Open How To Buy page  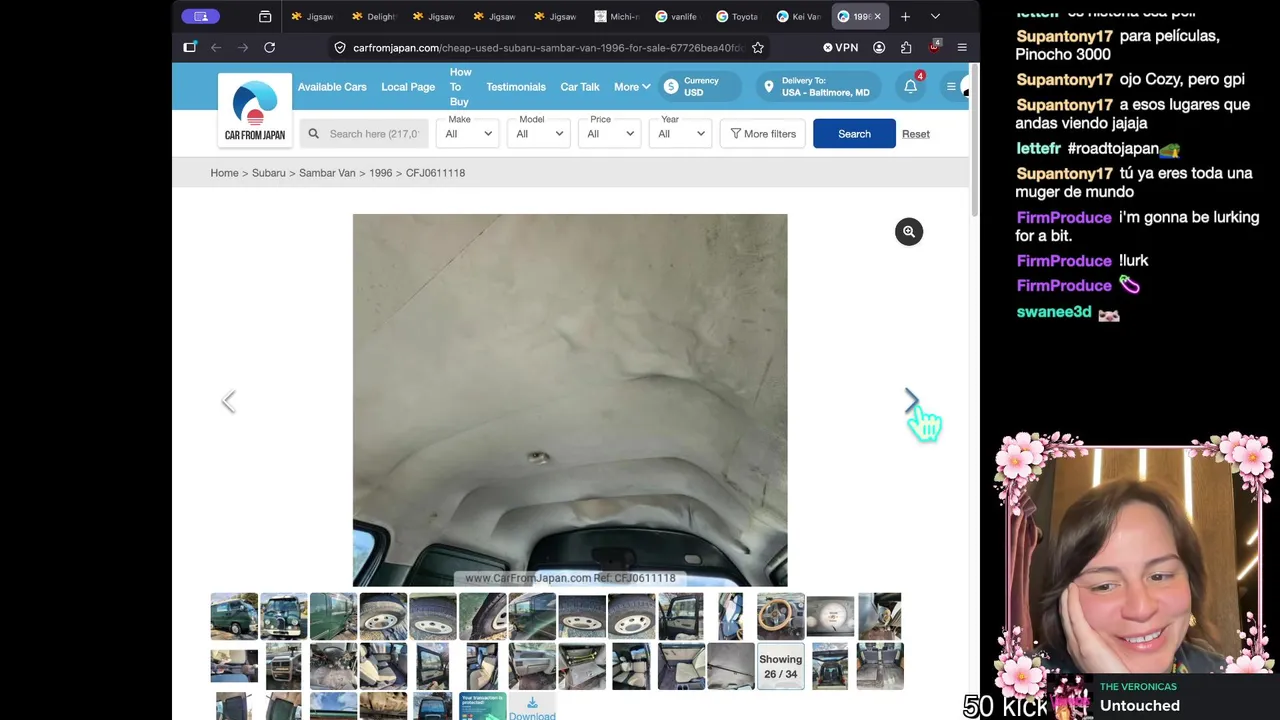(460, 87)
